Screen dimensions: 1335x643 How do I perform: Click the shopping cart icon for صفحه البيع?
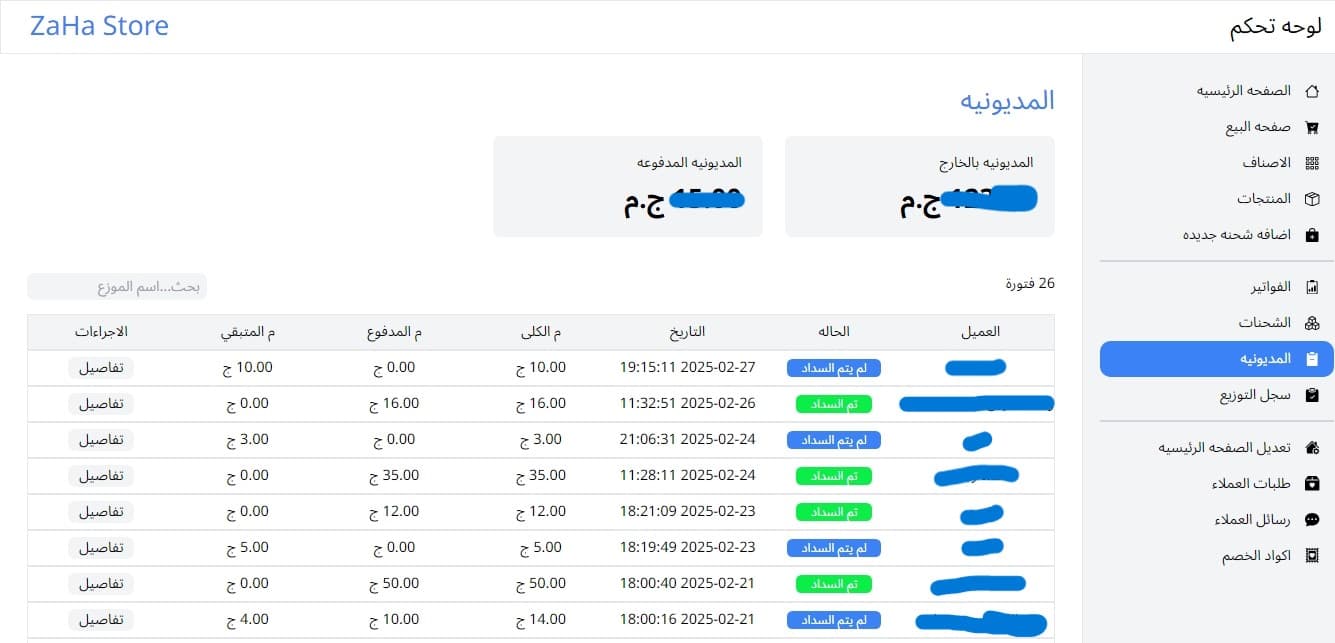click(1313, 127)
